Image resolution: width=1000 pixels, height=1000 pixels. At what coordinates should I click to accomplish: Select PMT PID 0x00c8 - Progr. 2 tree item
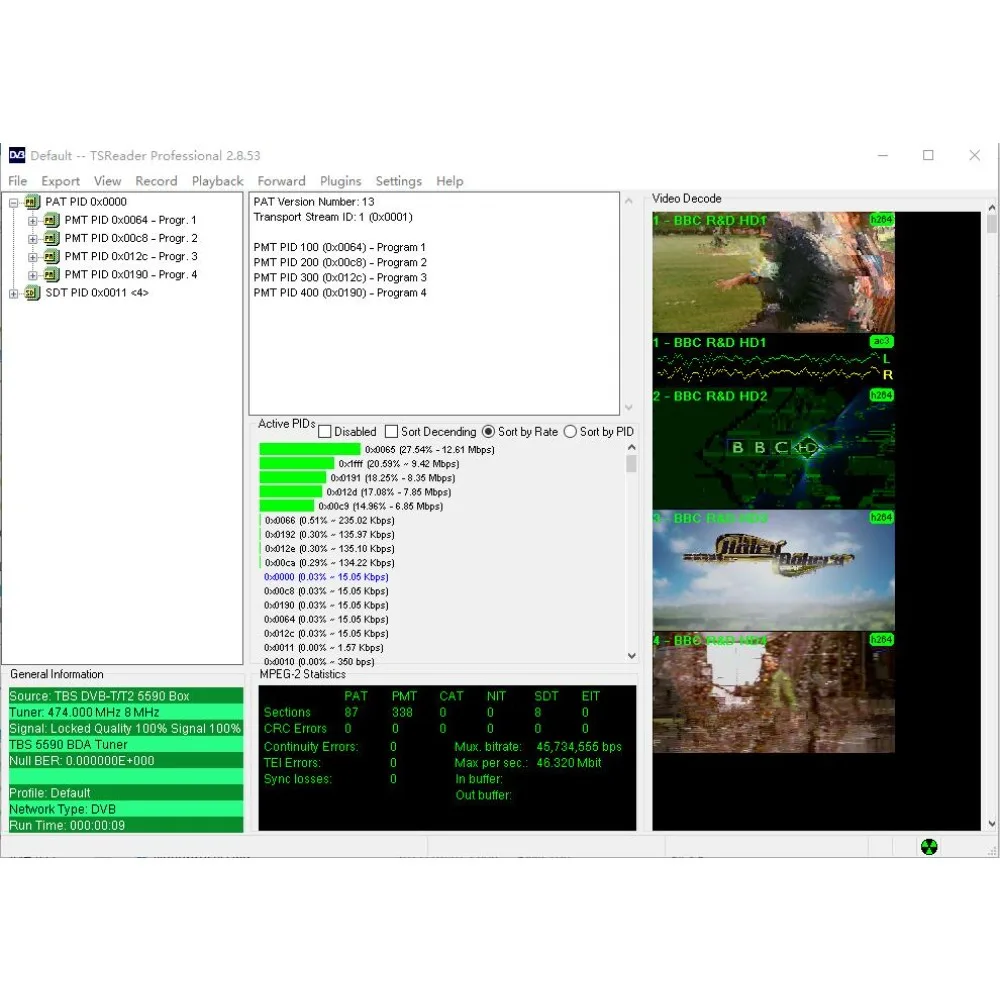coord(131,239)
